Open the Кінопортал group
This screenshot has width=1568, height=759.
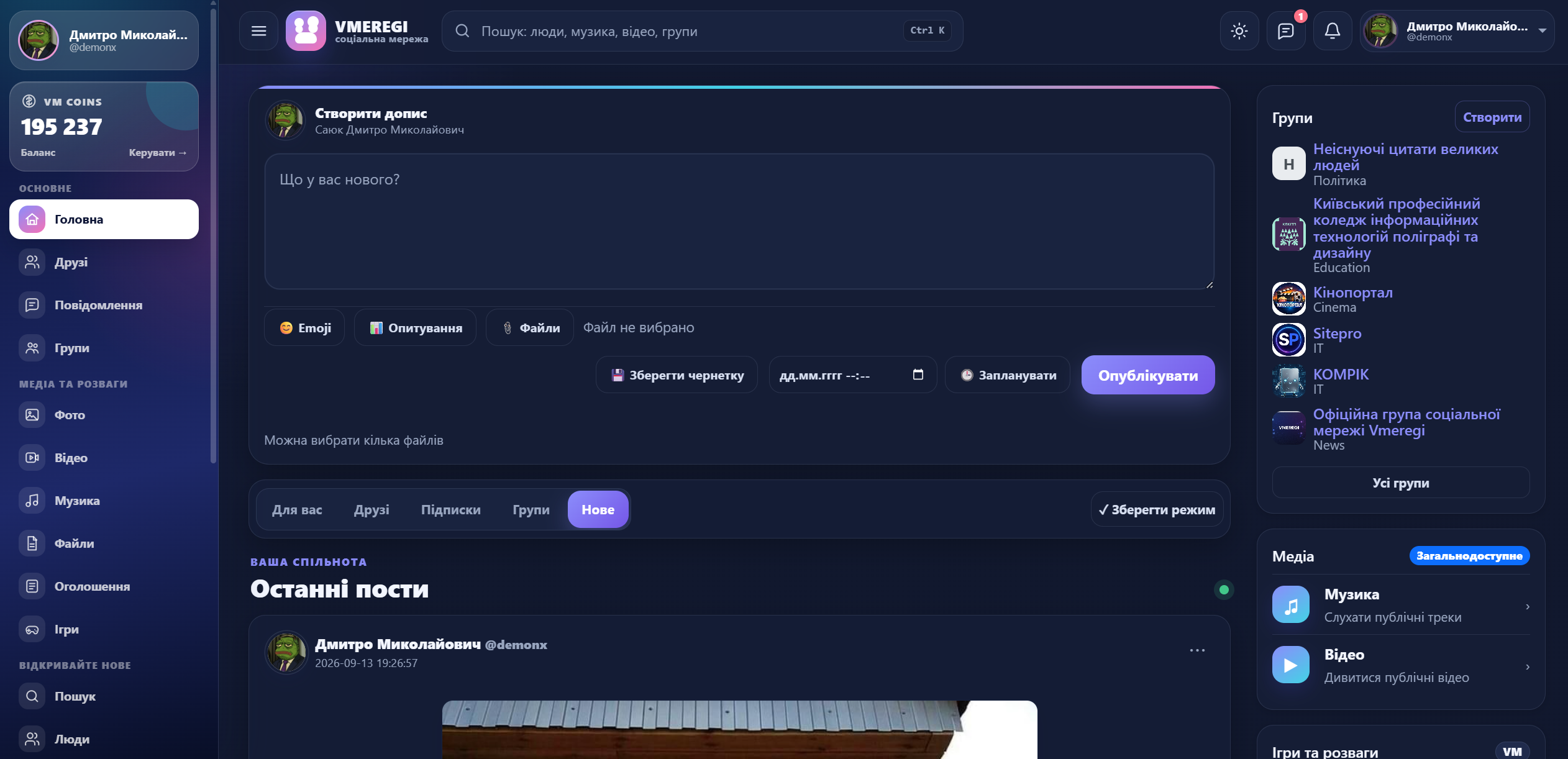click(1352, 293)
